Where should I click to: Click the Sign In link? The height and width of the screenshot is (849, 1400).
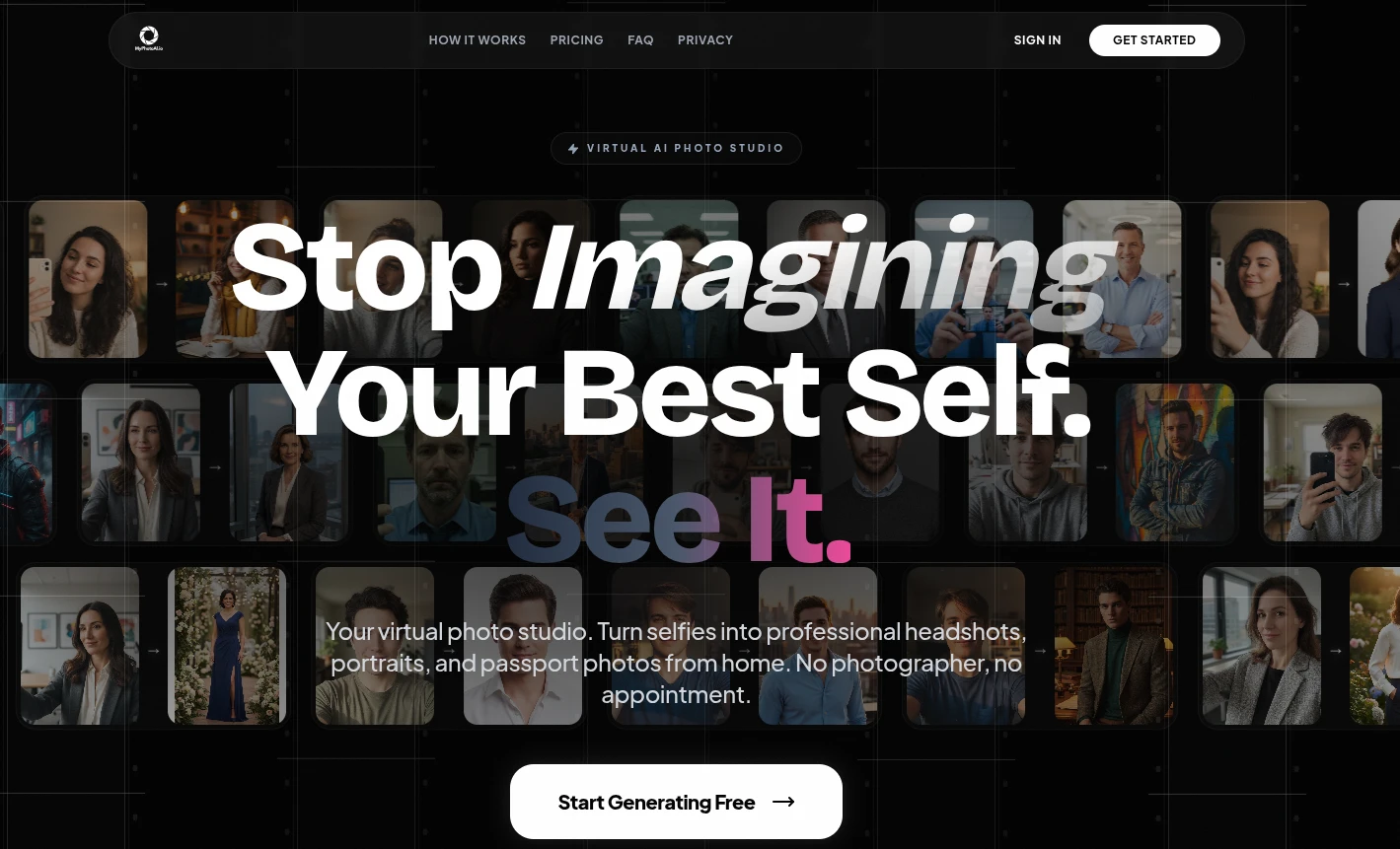coord(1037,40)
